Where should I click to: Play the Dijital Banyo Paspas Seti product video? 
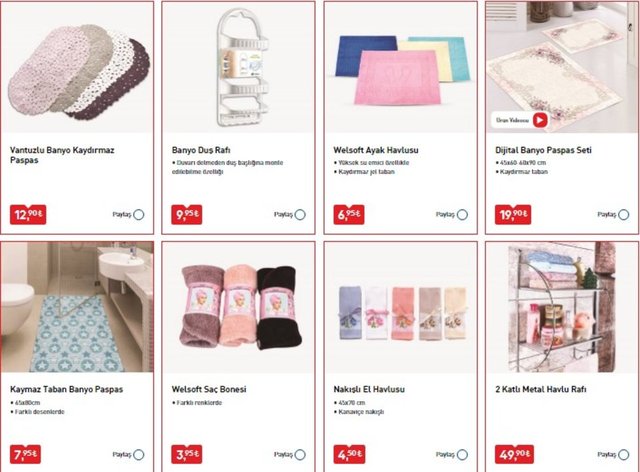tap(540, 120)
